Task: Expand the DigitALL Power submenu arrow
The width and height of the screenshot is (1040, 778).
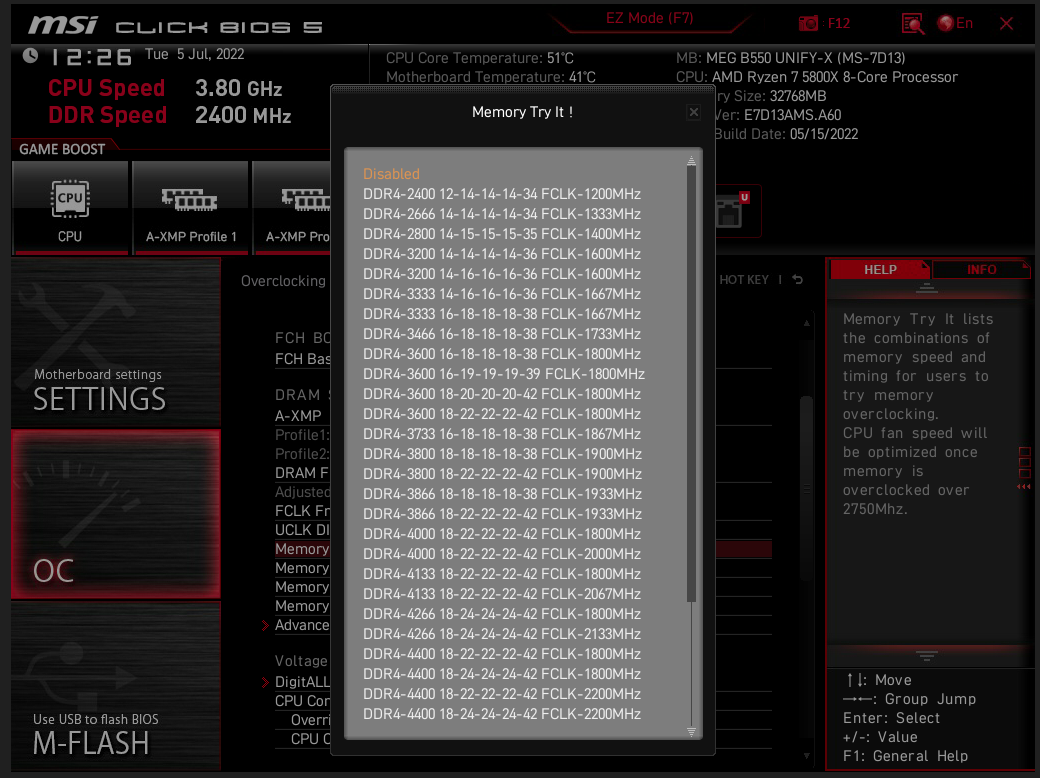Action: (265, 682)
